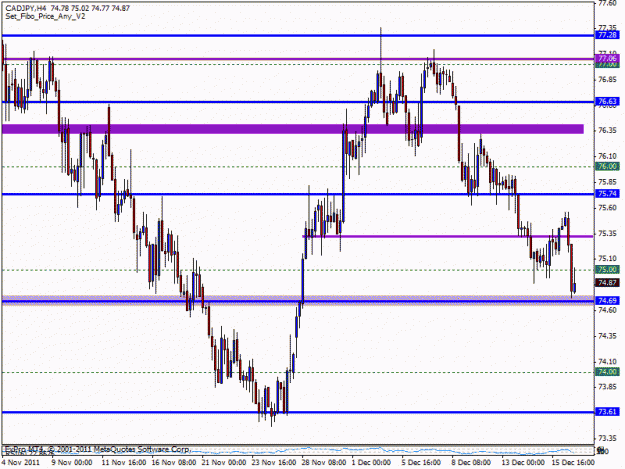Select the shaded support band at 74.69
The image size is (625, 469).
click(x=298, y=300)
